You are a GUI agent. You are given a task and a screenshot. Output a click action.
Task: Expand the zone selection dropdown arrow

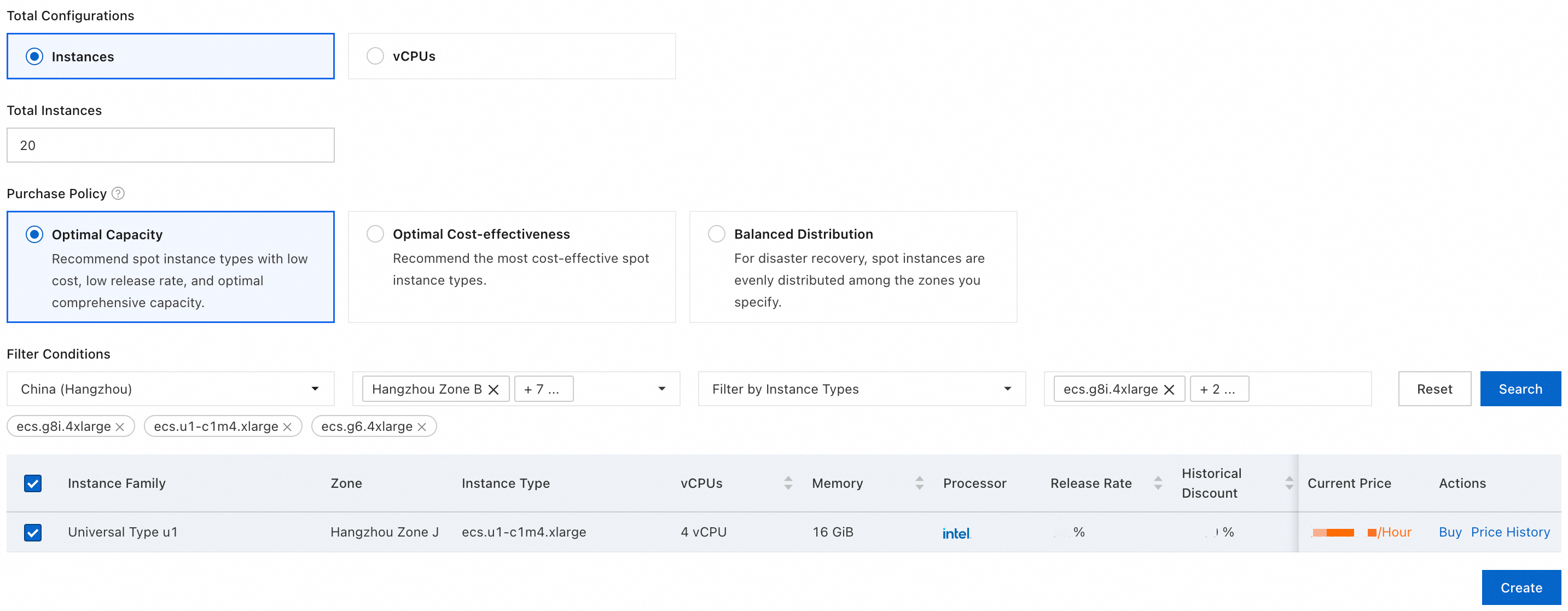click(661, 389)
